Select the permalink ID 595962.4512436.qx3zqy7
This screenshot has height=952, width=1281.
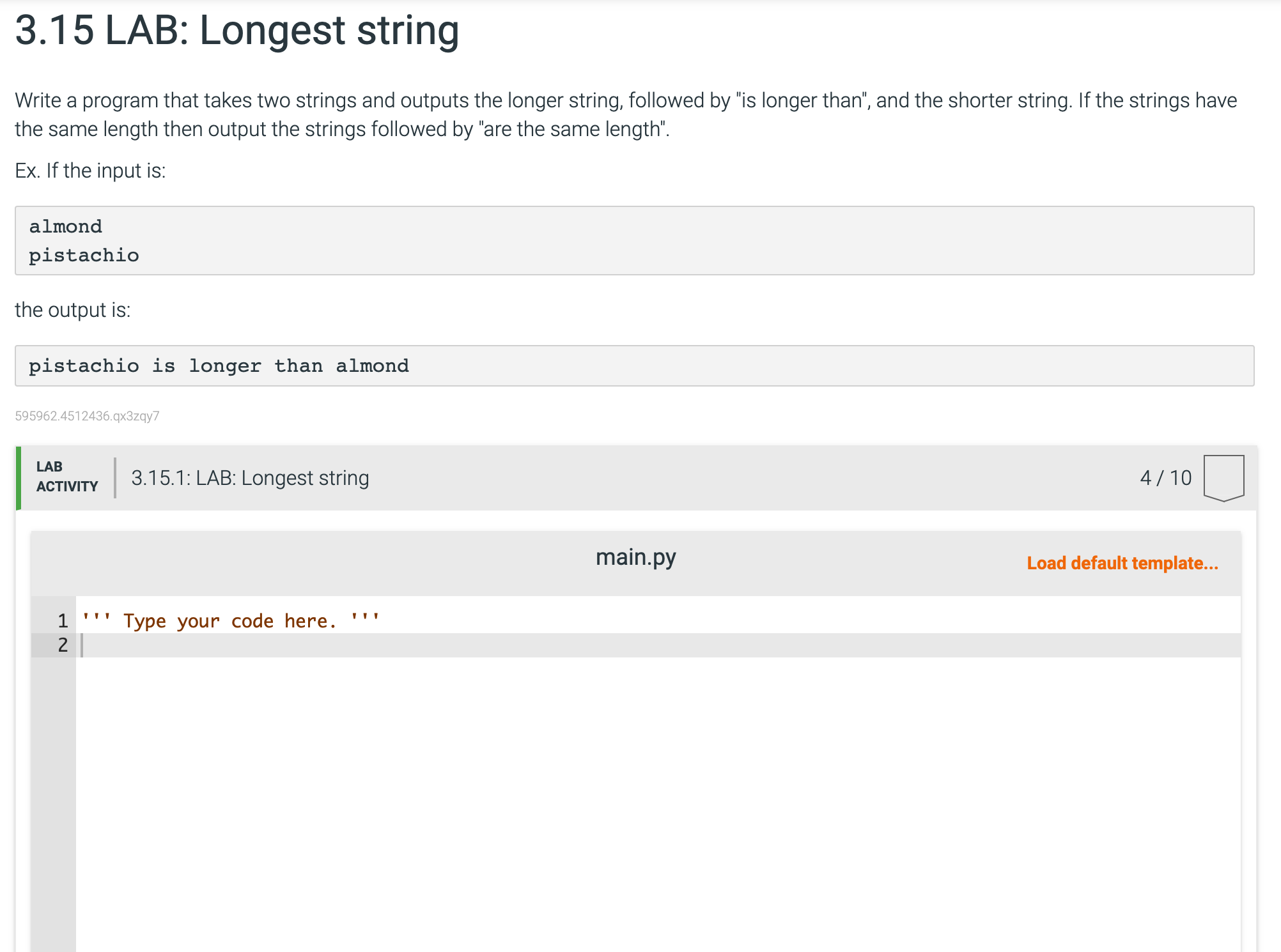coord(87,416)
